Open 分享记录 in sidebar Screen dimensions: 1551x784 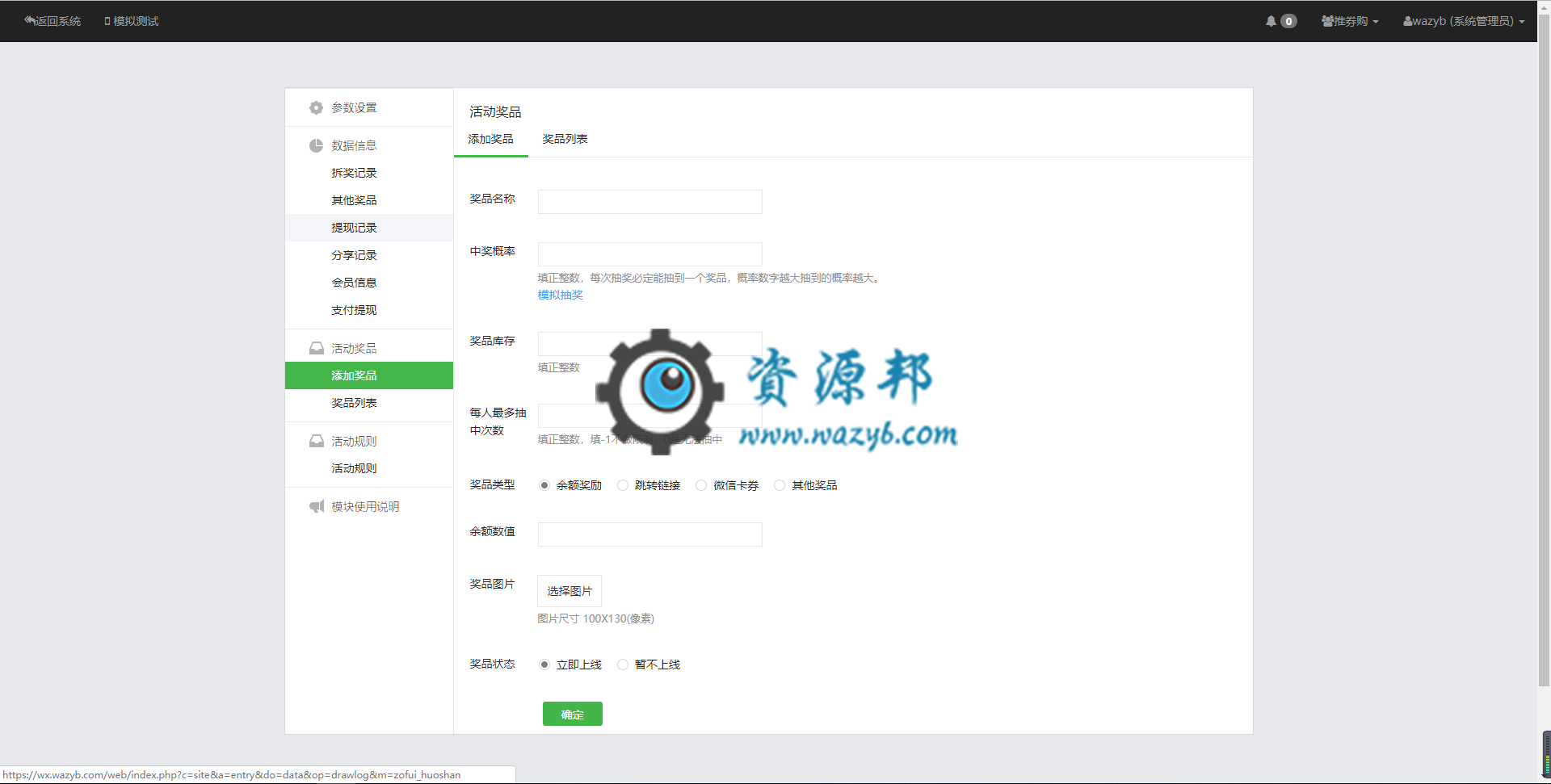point(369,255)
